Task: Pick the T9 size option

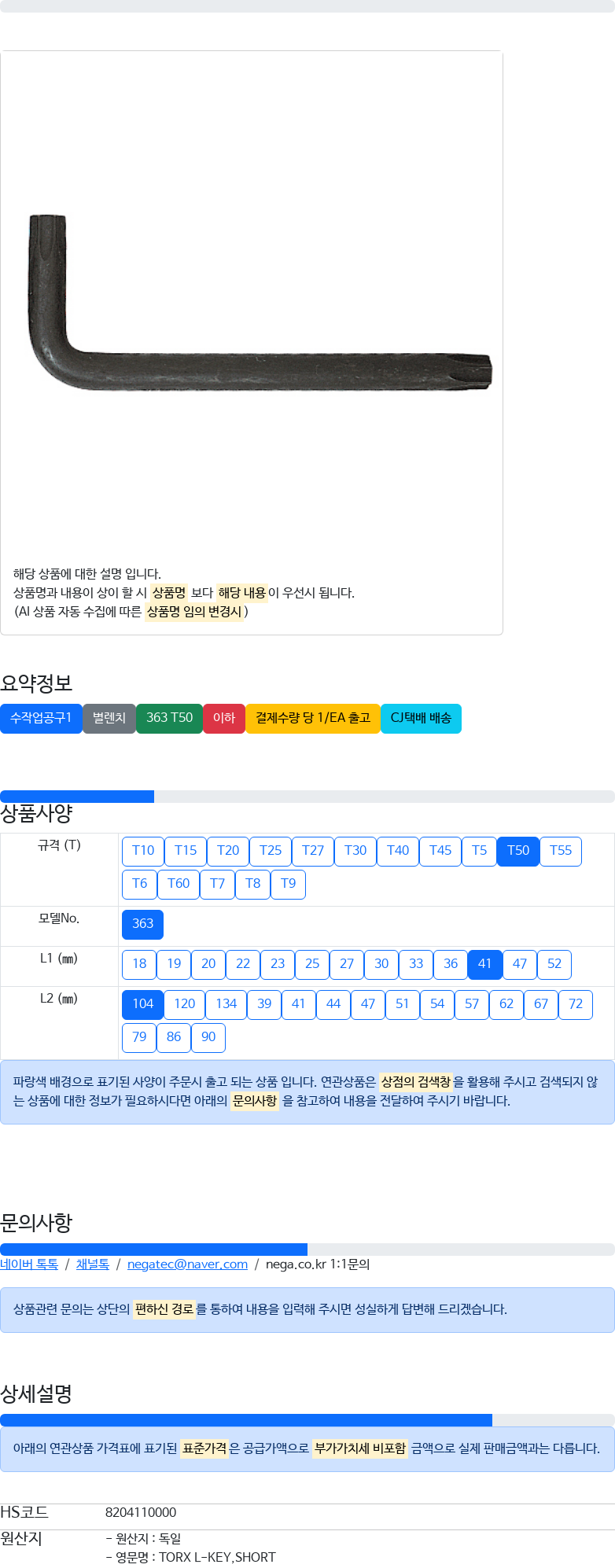Action: 289,884
